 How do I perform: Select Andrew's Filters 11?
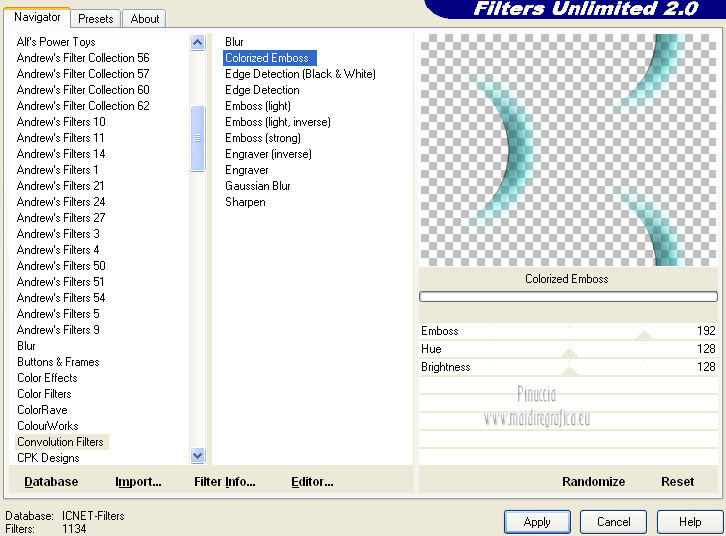(61, 138)
